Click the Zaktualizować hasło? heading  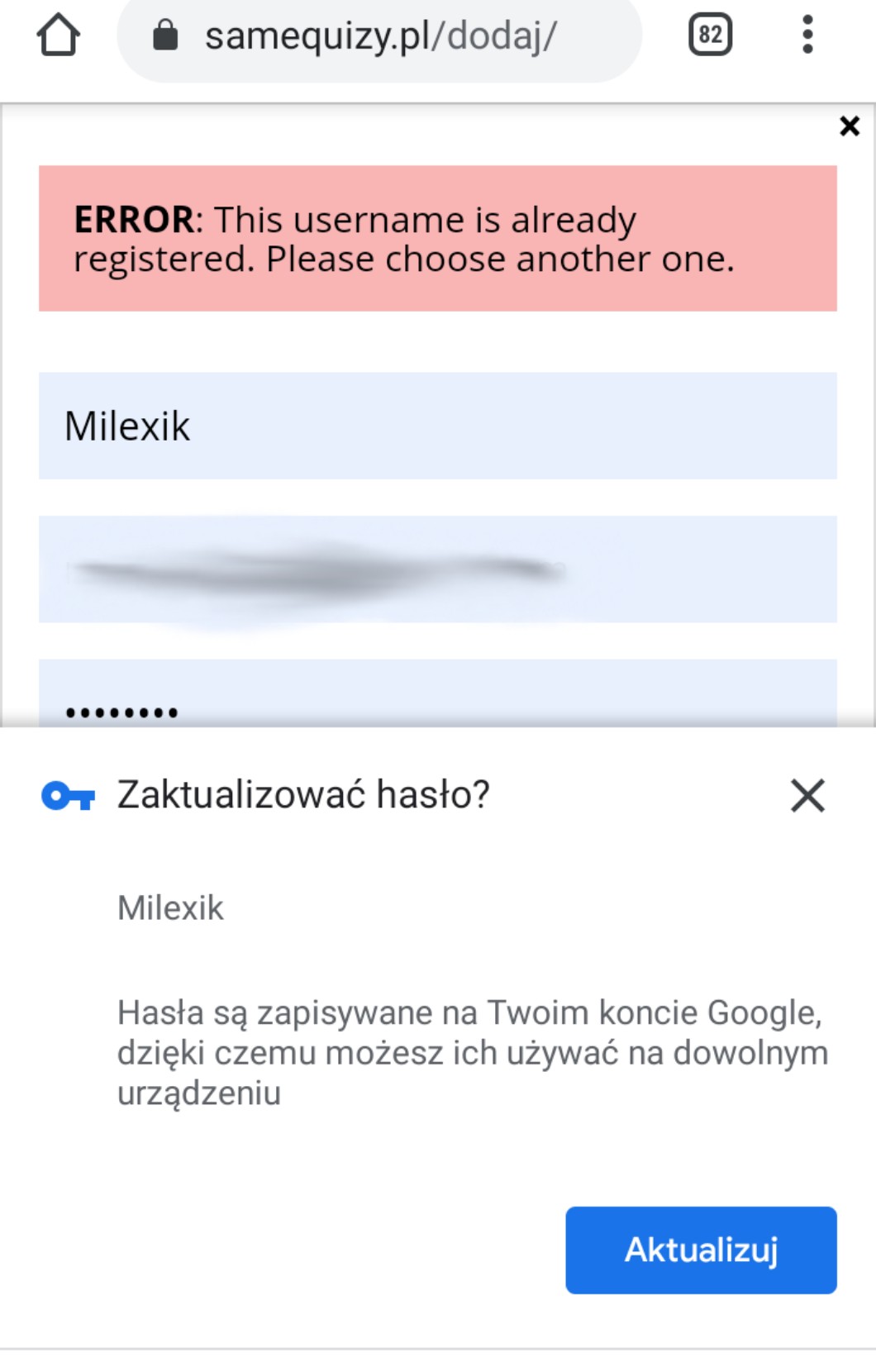click(303, 795)
